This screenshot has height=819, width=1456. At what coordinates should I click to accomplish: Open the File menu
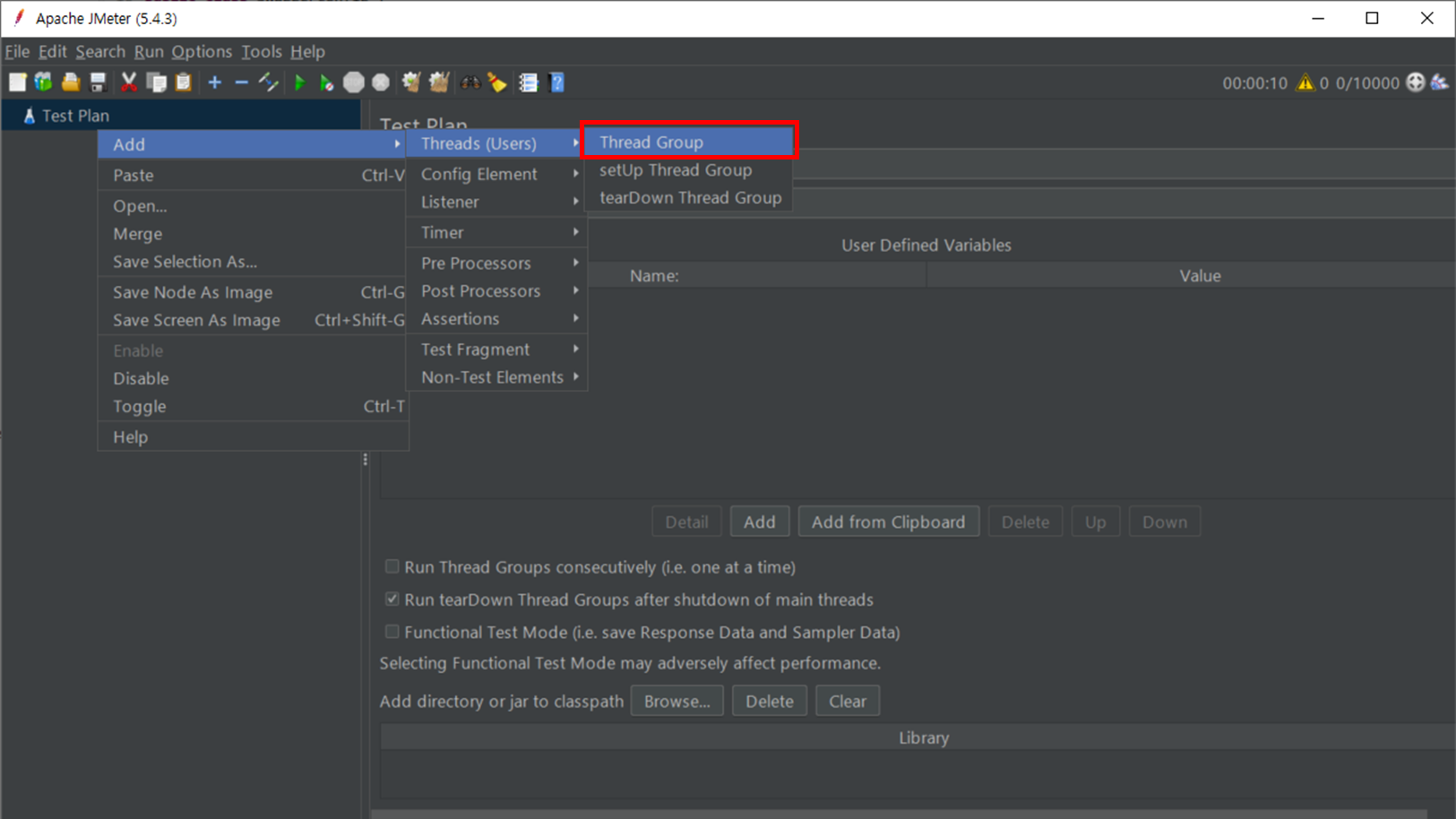(x=17, y=51)
